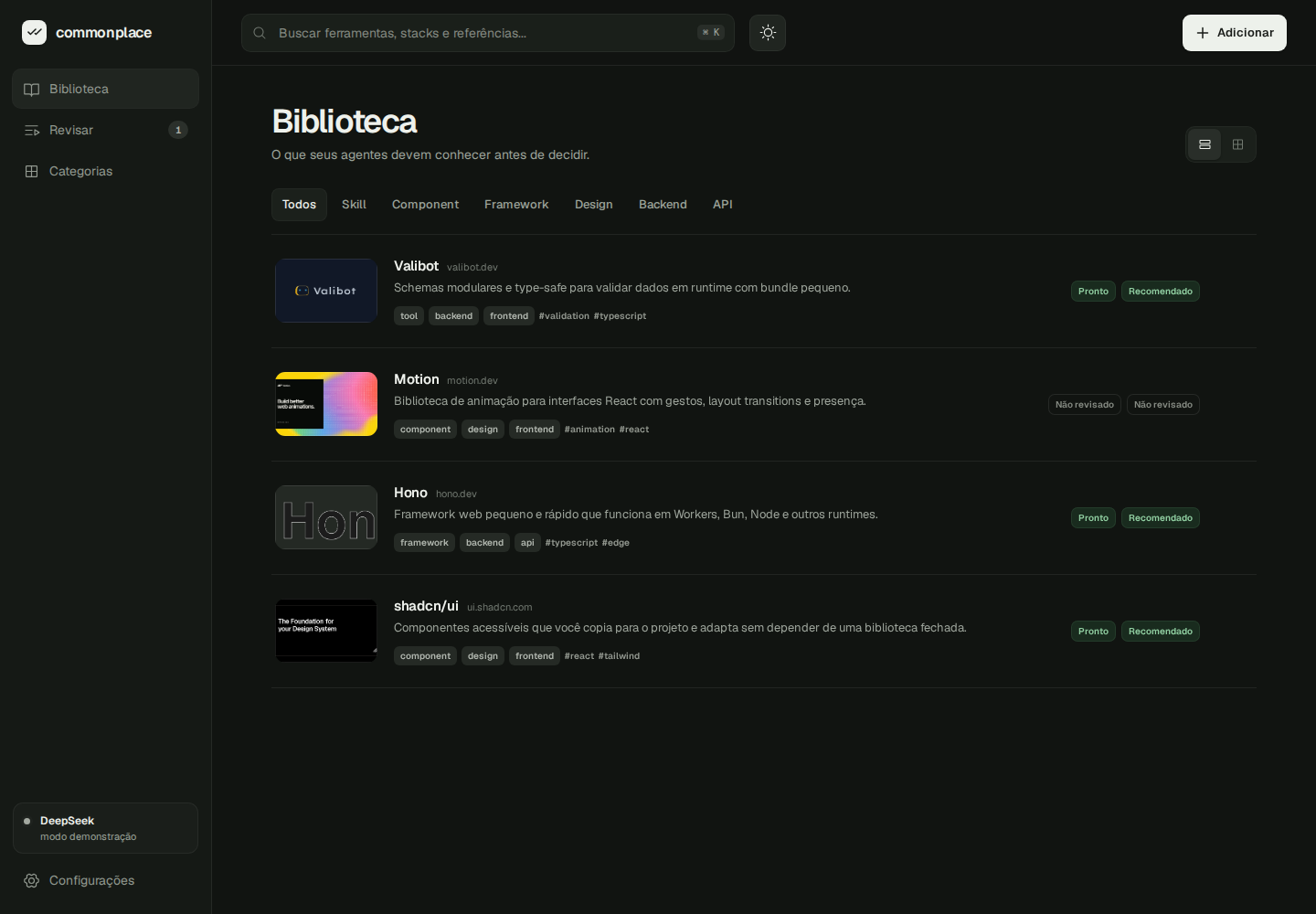The width and height of the screenshot is (1316, 914).
Task: Click the 'tool' tag on Valibot
Action: pos(409,316)
